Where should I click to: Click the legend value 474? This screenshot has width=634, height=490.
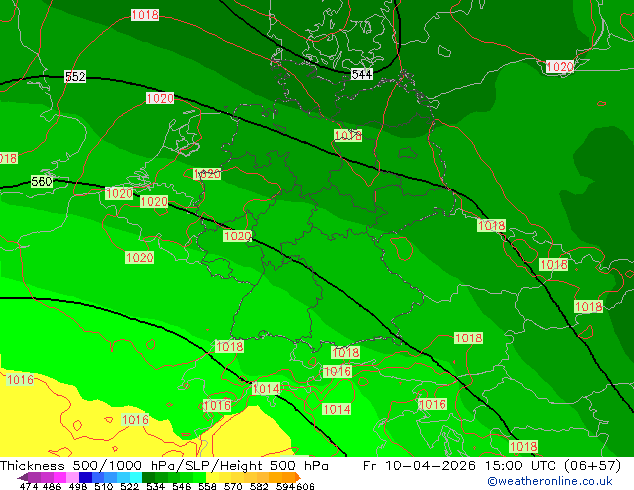pos(29,486)
